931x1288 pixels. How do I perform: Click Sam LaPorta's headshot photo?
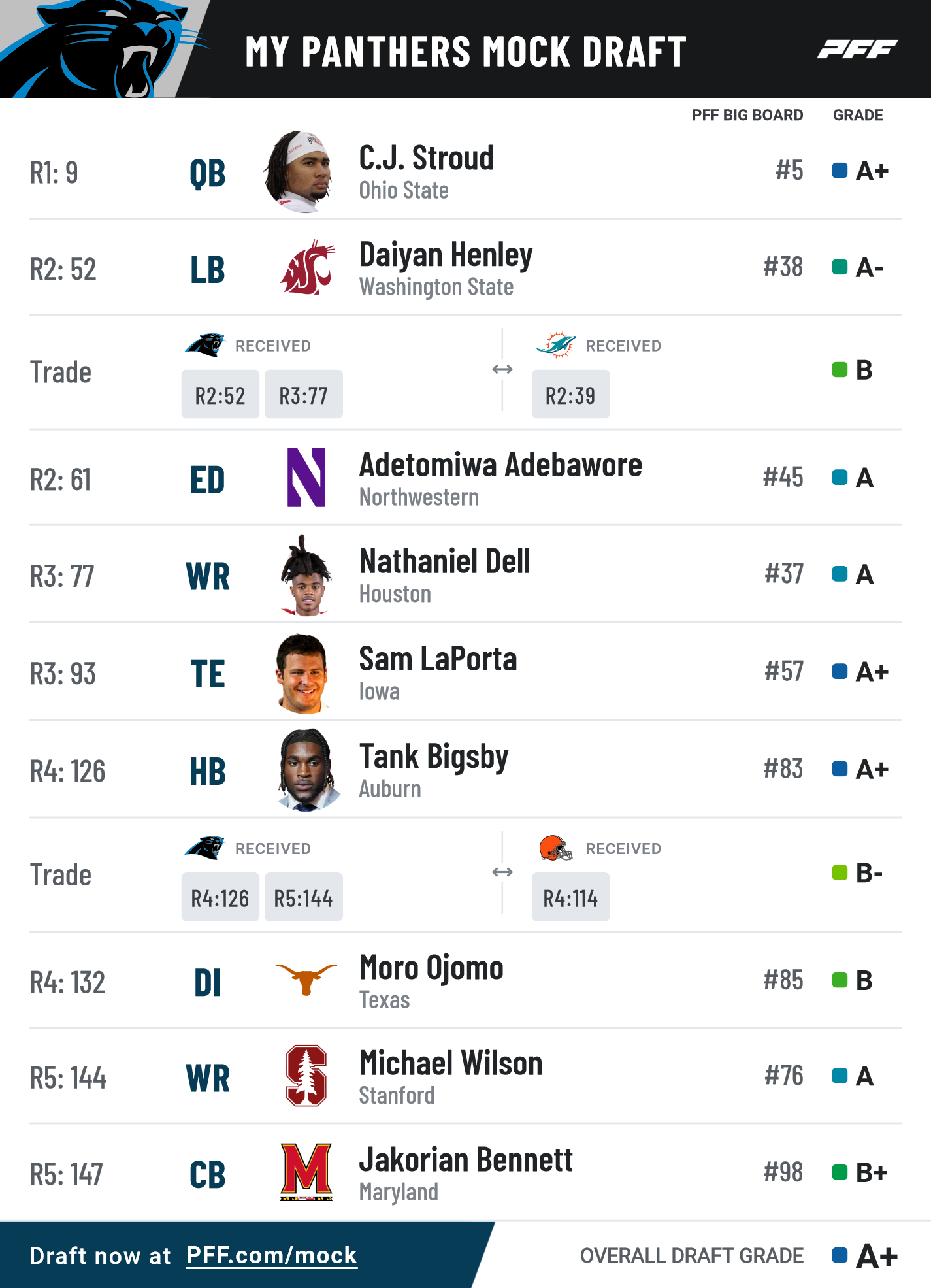(302, 673)
